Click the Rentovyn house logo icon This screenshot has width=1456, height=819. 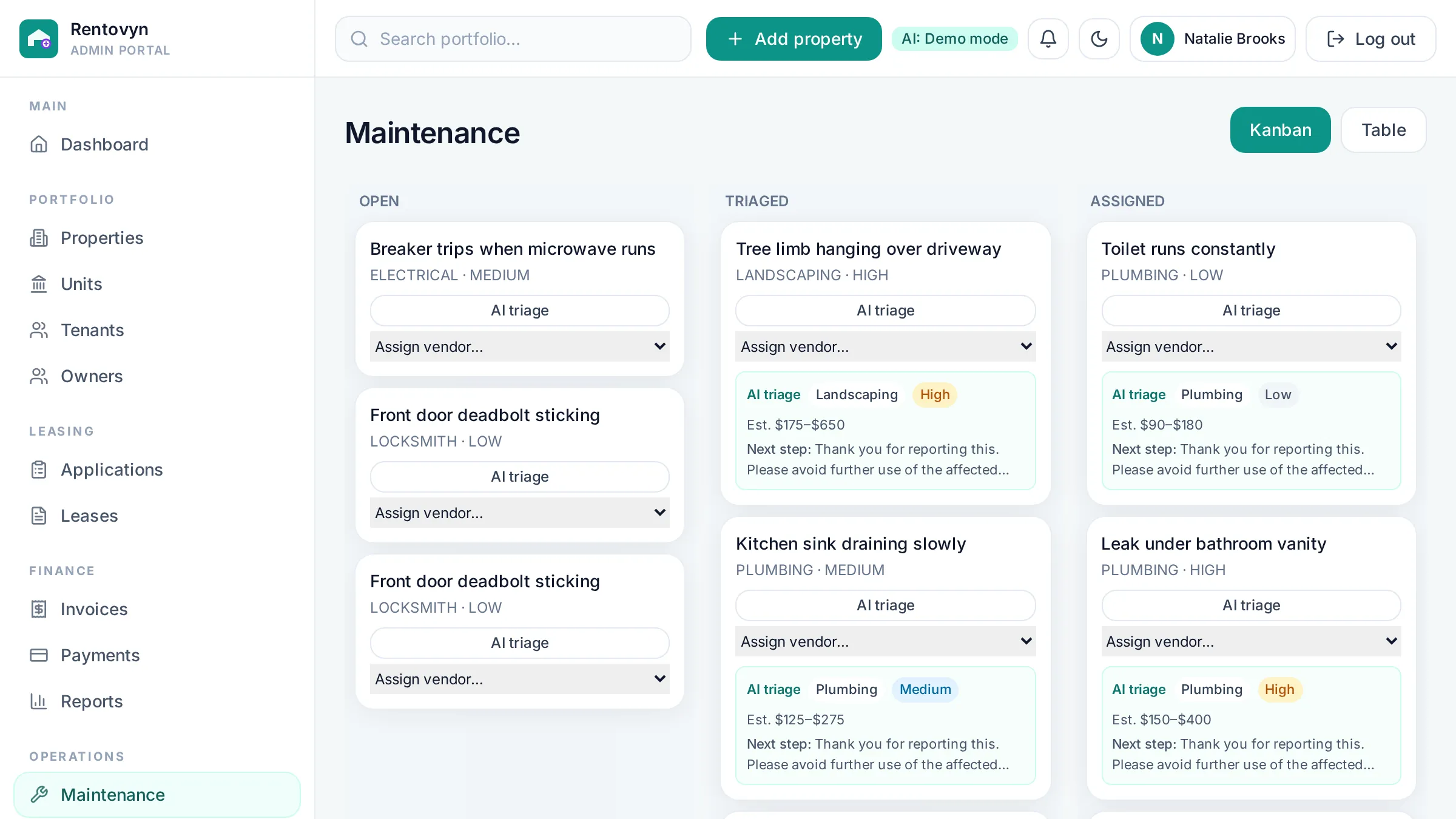(39, 39)
